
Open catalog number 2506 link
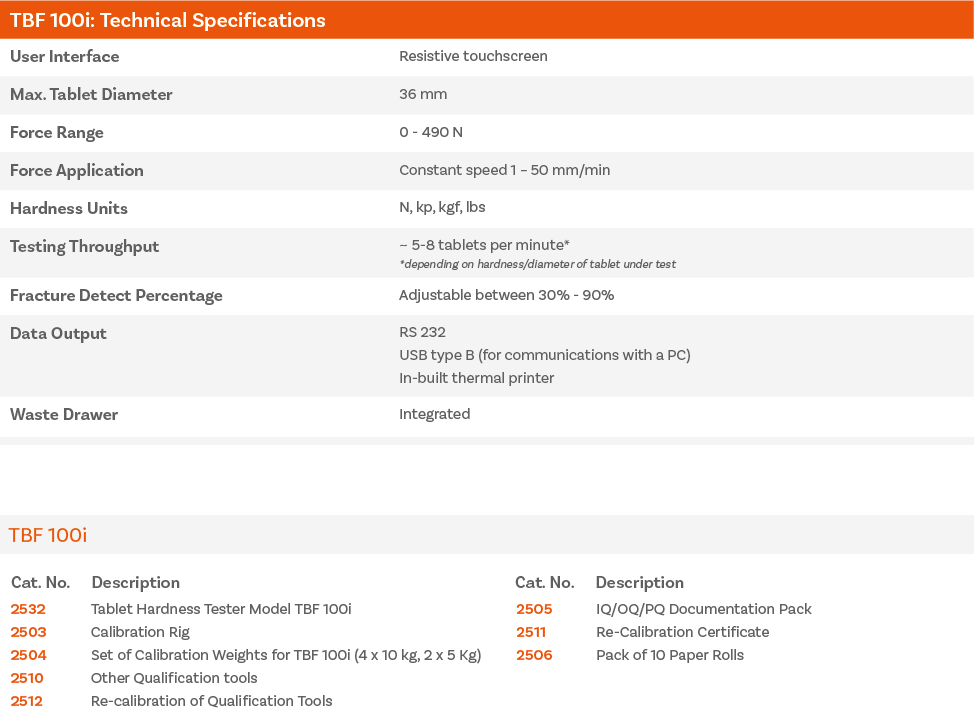[531, 655]
